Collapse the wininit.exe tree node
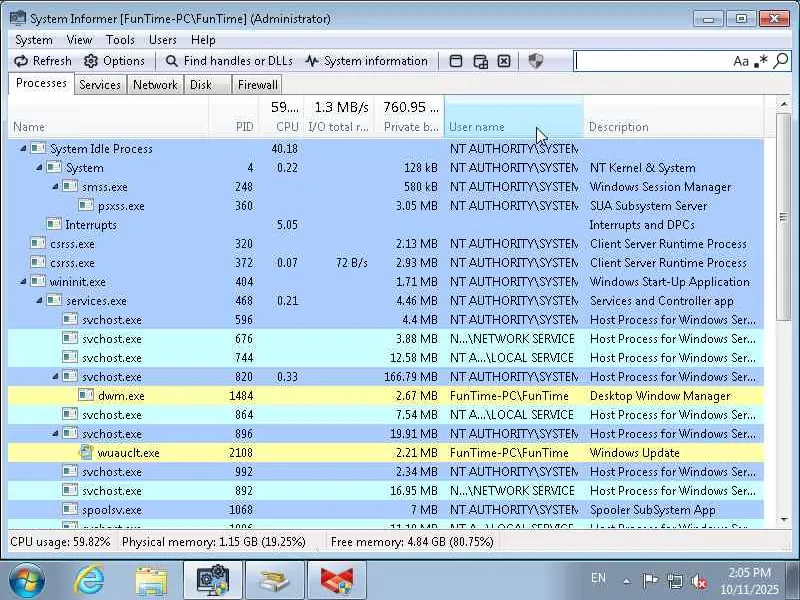This screenshot has width=800, height=600. (23, 282)
